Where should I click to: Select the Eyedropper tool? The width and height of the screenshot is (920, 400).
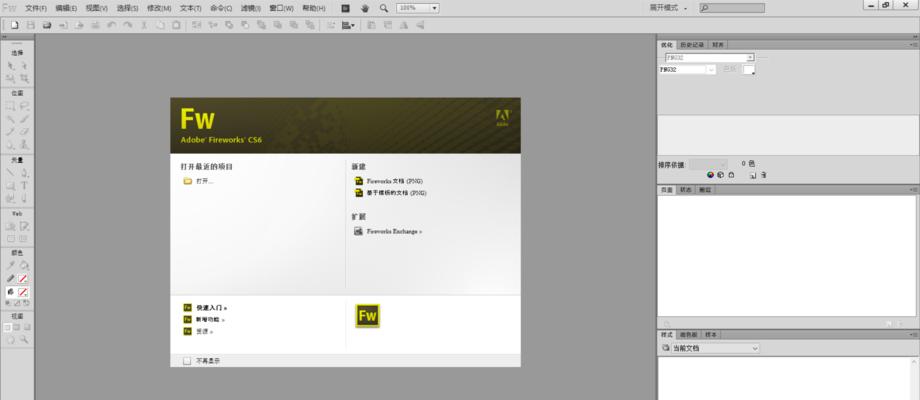pyautogui.click(x=11, y=266)
